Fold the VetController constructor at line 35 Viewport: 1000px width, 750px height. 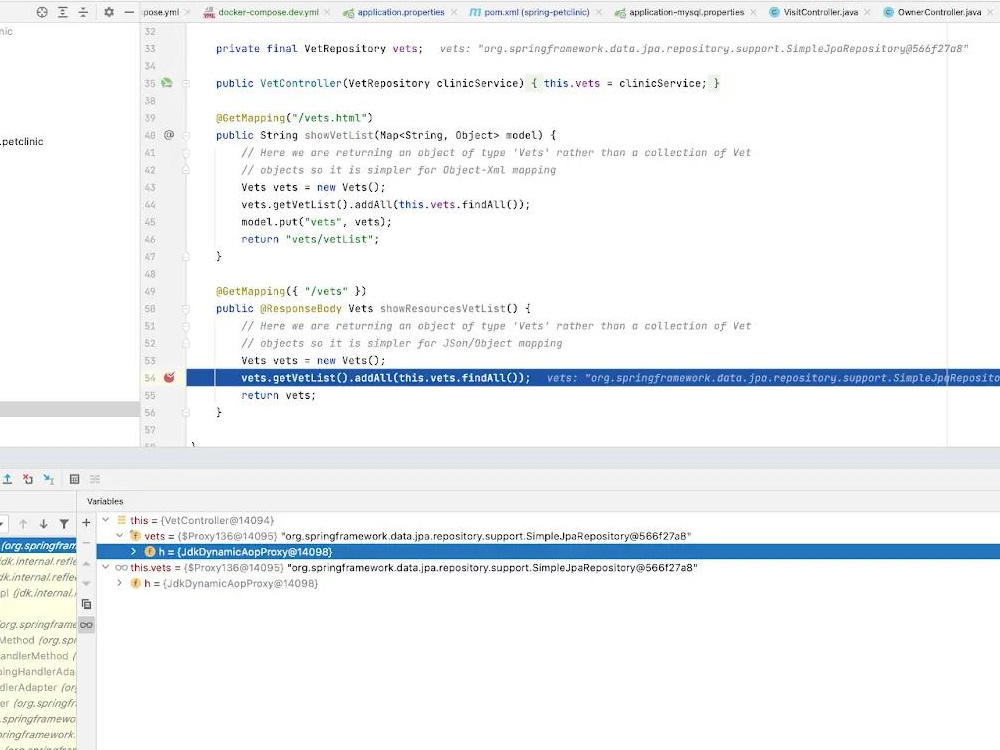click(x=186, y=83)
